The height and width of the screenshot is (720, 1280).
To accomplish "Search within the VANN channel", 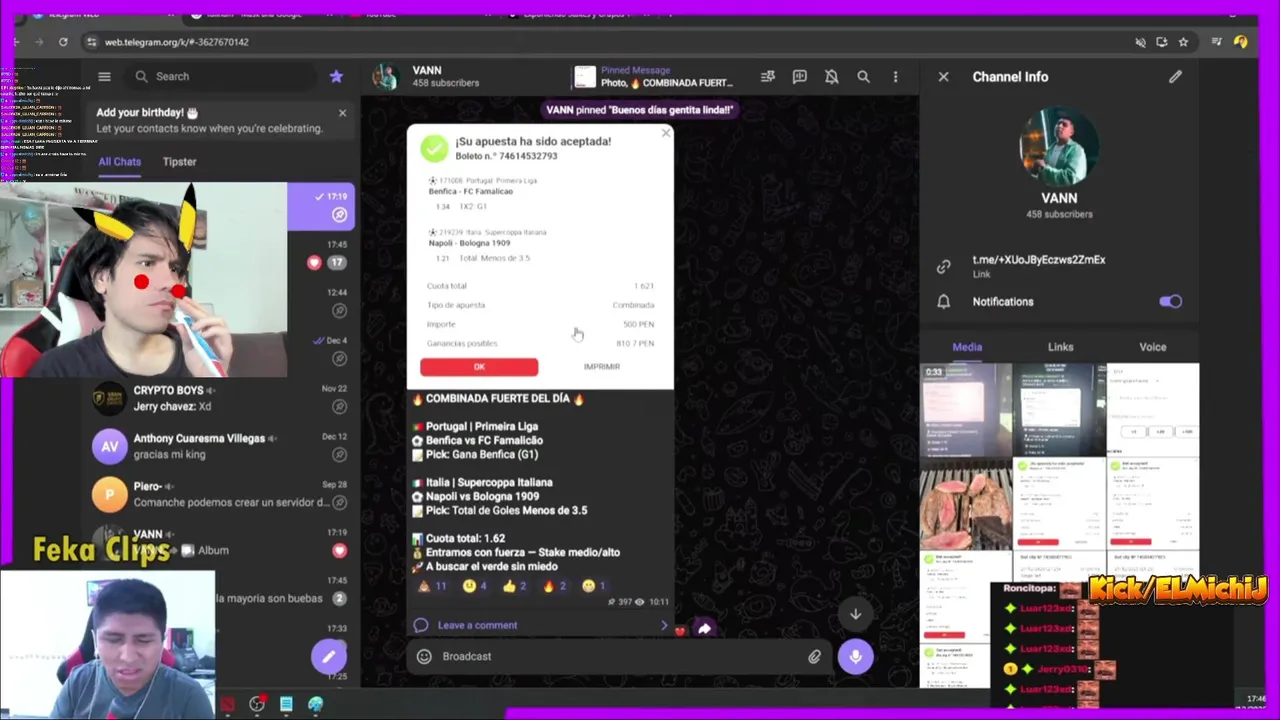I will [863, 76].
